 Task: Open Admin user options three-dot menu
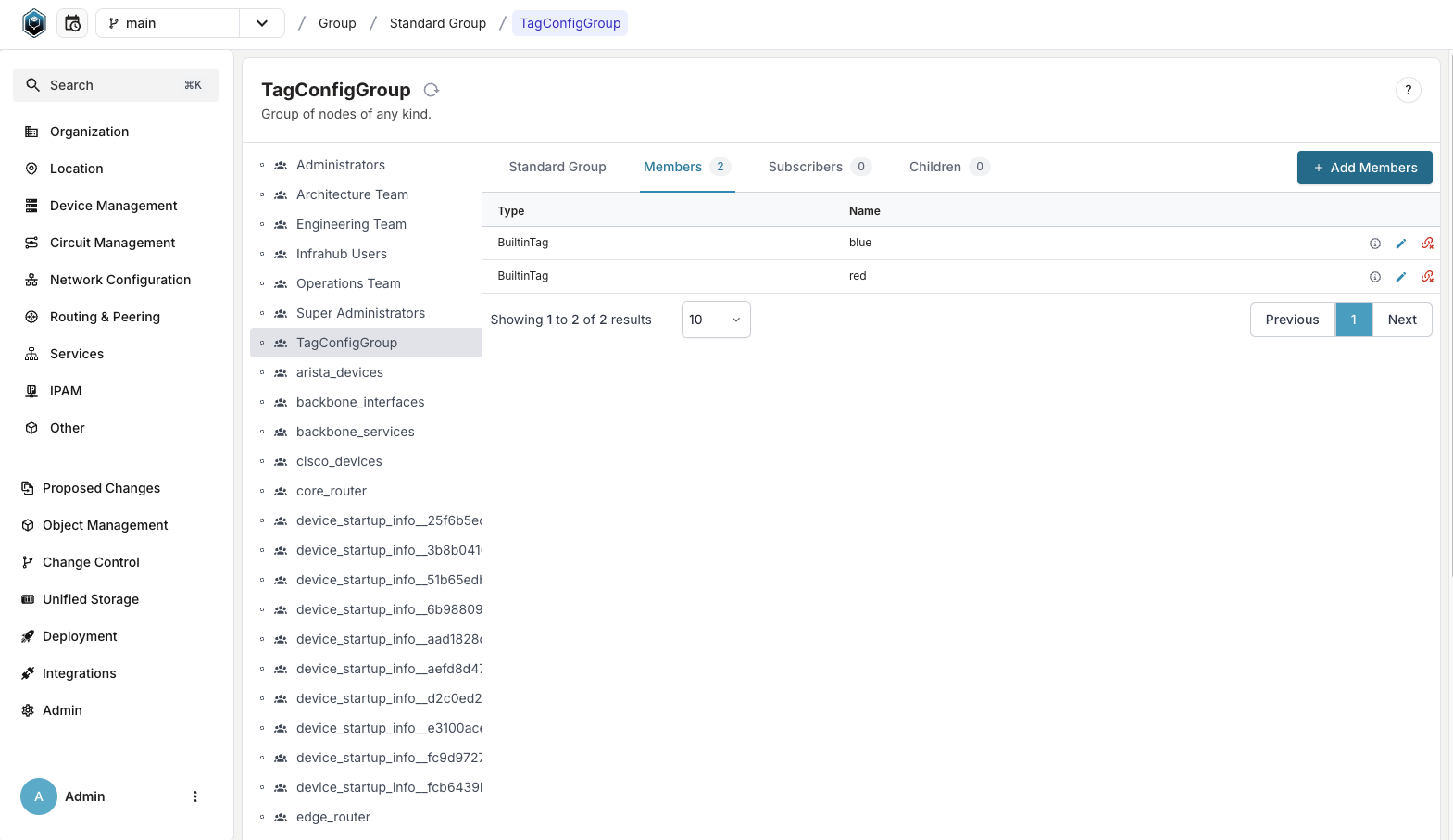point(194,796)
